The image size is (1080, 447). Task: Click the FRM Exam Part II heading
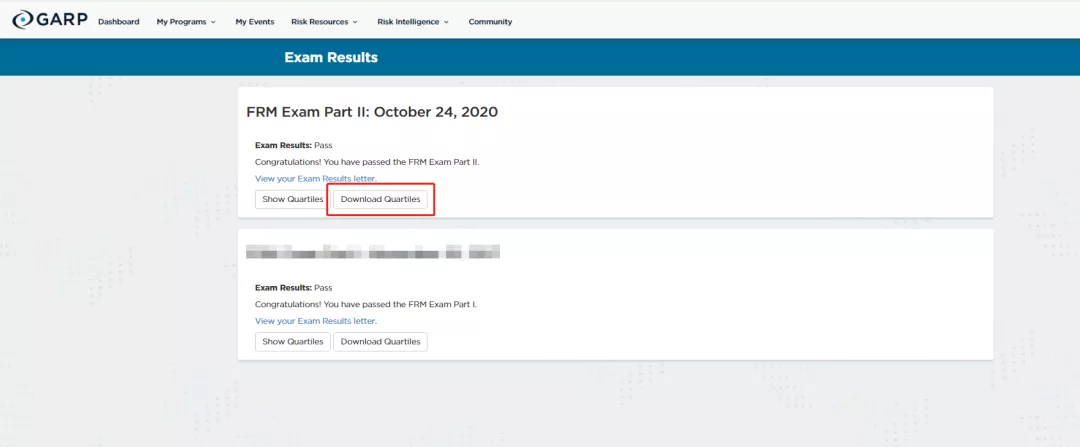[372, 112]
